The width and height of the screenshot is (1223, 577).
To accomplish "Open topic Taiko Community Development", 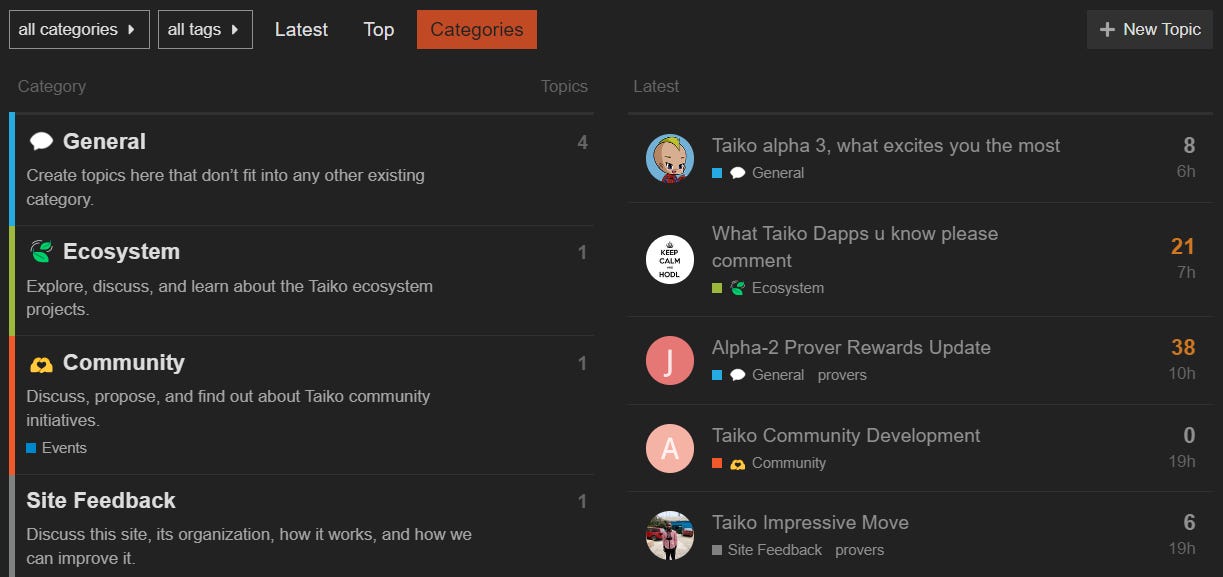I will click(846, 436).
